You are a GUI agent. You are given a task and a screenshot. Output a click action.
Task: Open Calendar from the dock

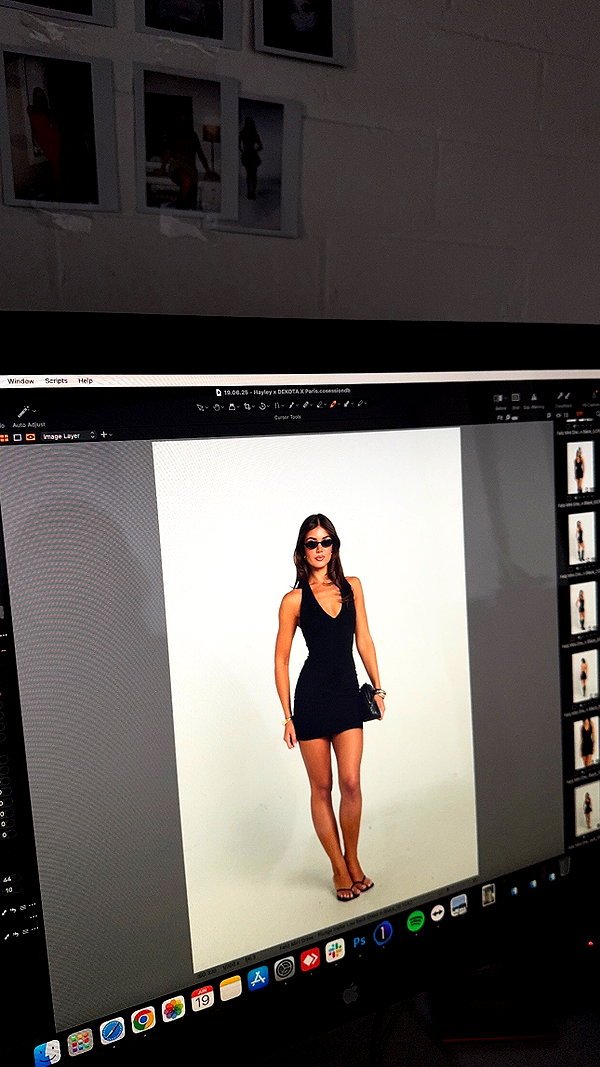tap(202, 998)
